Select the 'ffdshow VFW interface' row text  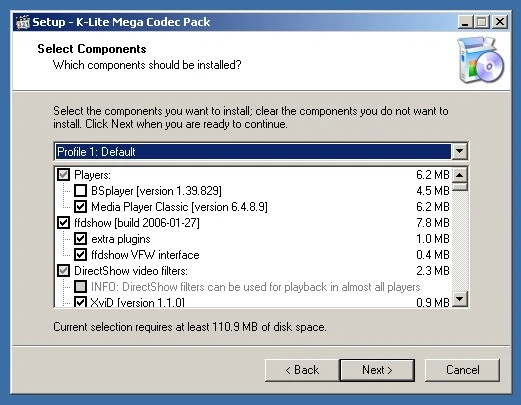[145, 255]
